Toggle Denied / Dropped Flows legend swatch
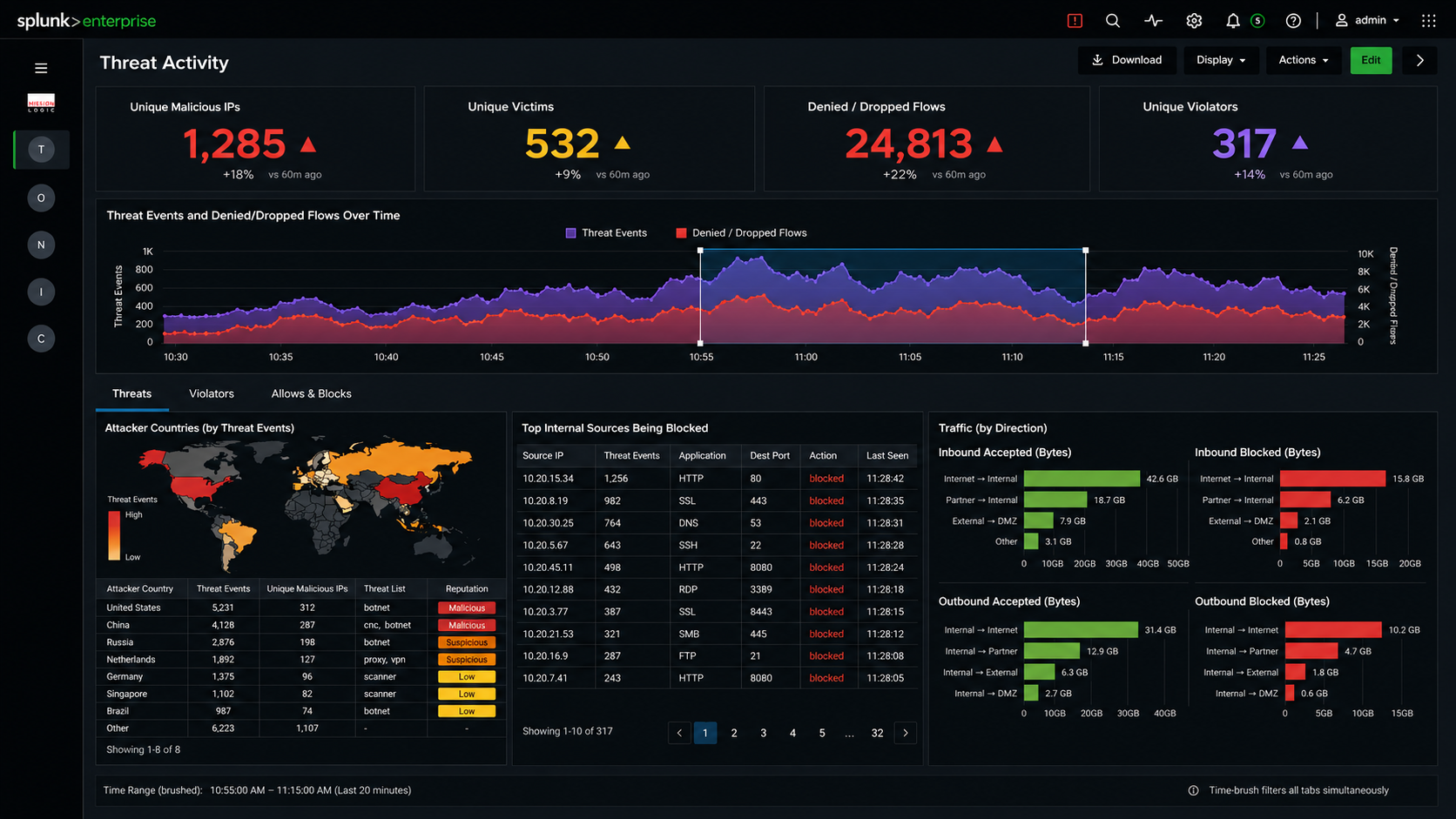The width and height of the screenshot is (1456, 819). pos(681,233)
